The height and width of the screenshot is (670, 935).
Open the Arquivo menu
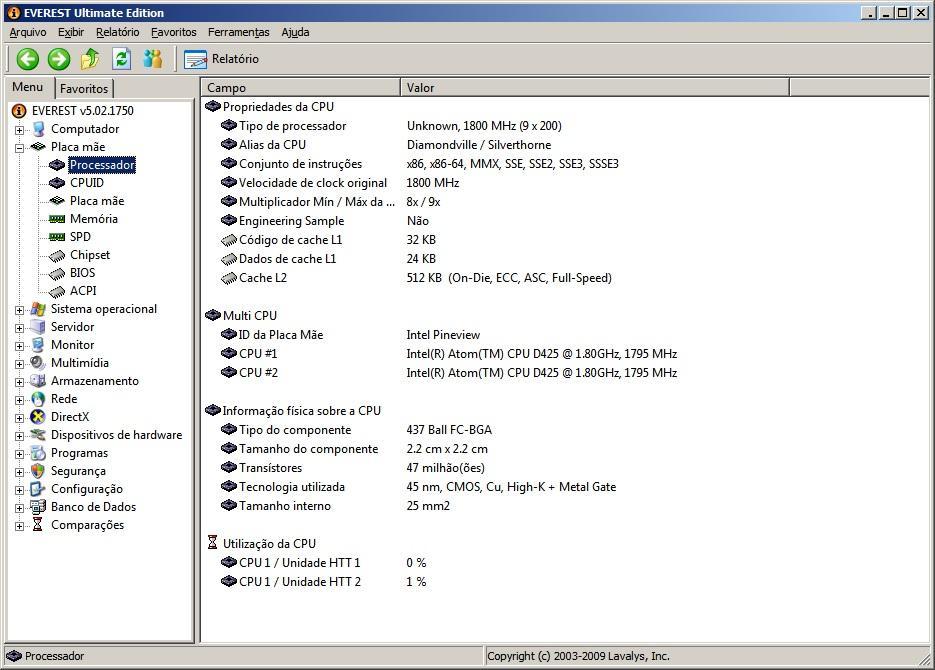27,32
